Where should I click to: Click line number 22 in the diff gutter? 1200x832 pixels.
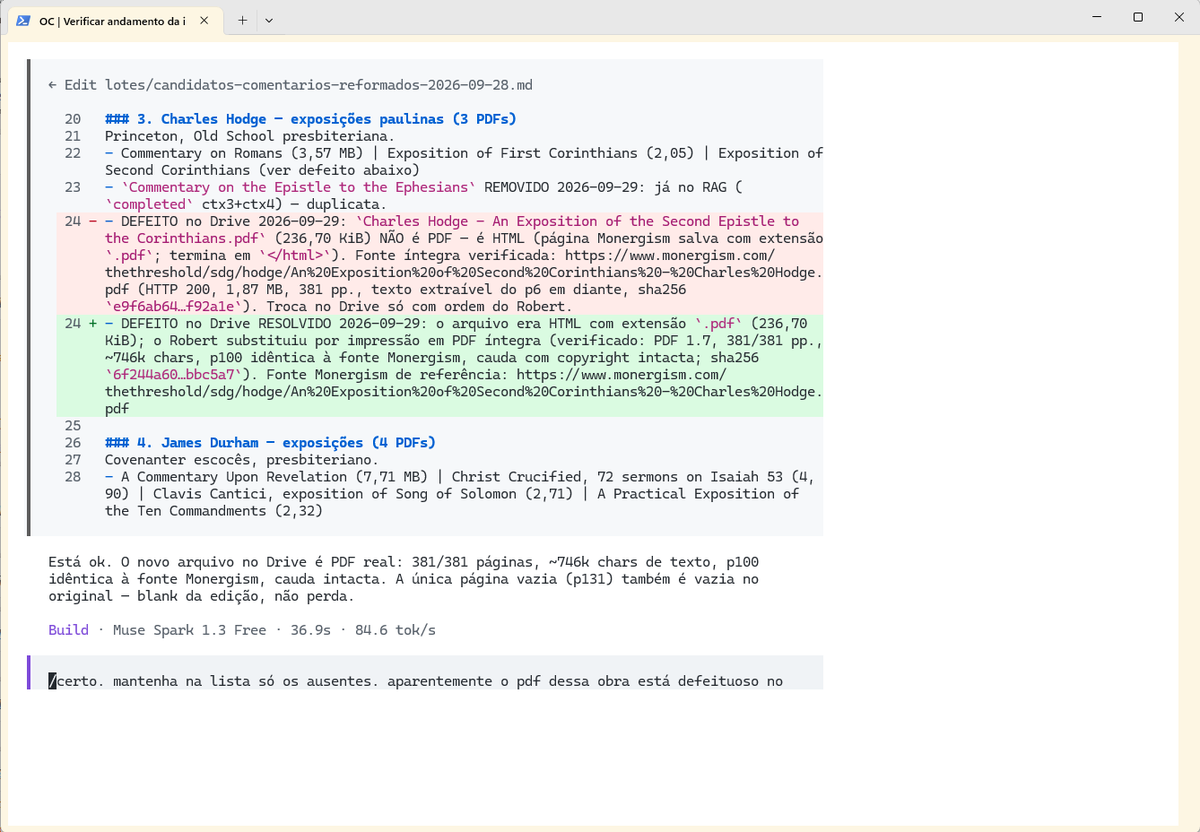[x=72, y=153]
